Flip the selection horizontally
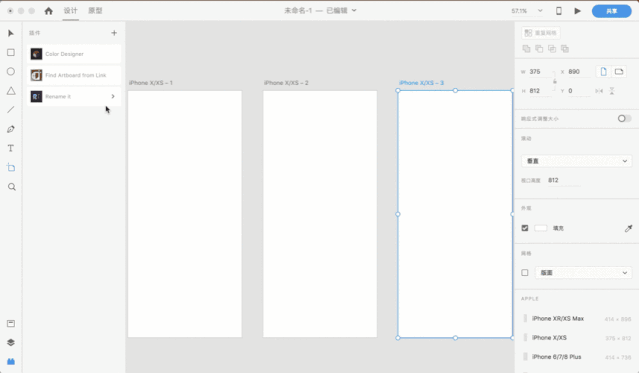 [x=599, y=91]
